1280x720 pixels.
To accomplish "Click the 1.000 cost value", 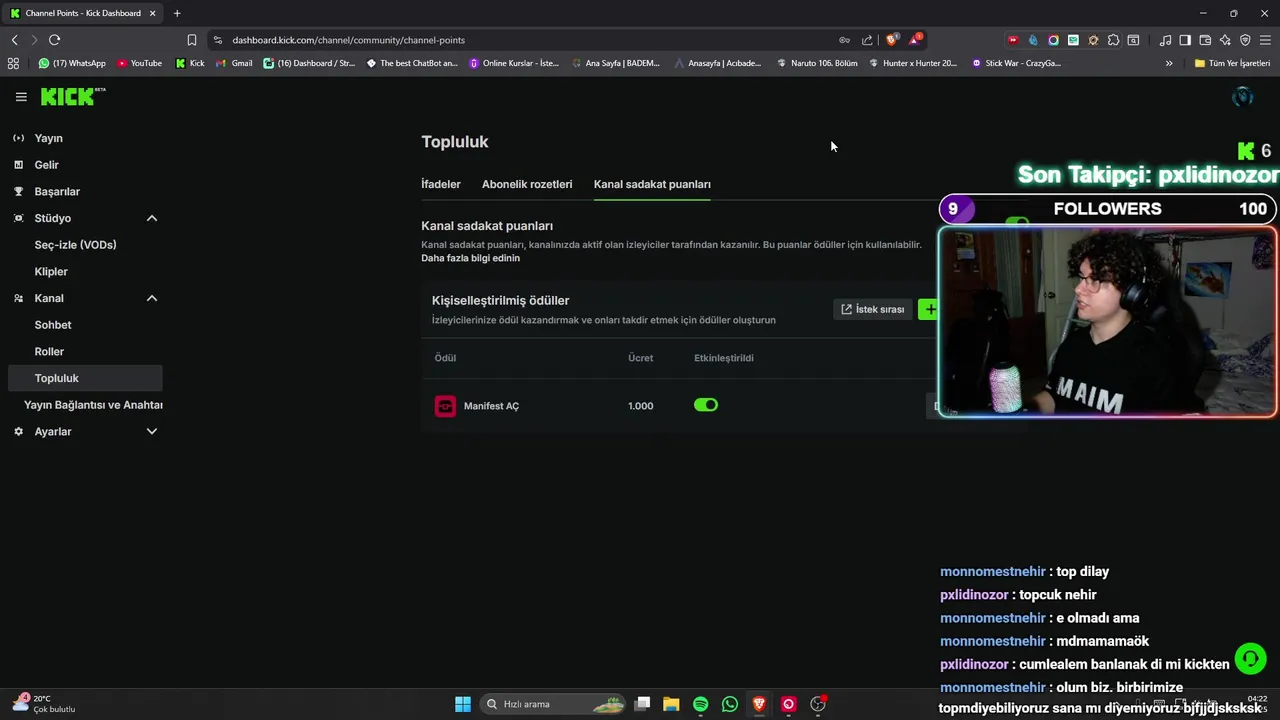I will (x=640, y=406).
